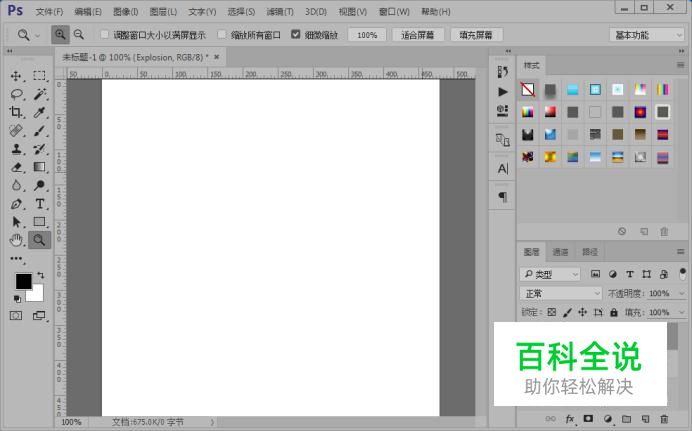Open the workspace dropdown 基本功能
Screen dimensions: 692x431
tap(647, 35)
